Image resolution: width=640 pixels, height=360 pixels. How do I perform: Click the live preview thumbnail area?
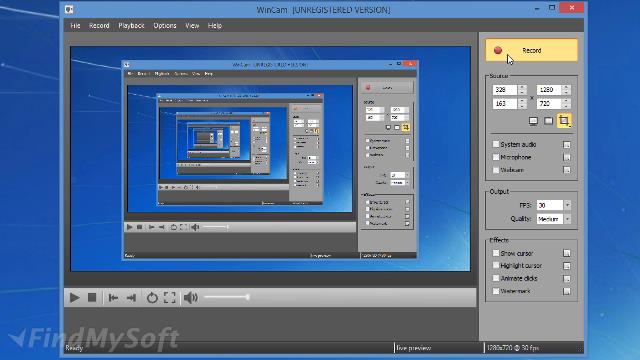[270, 158]
